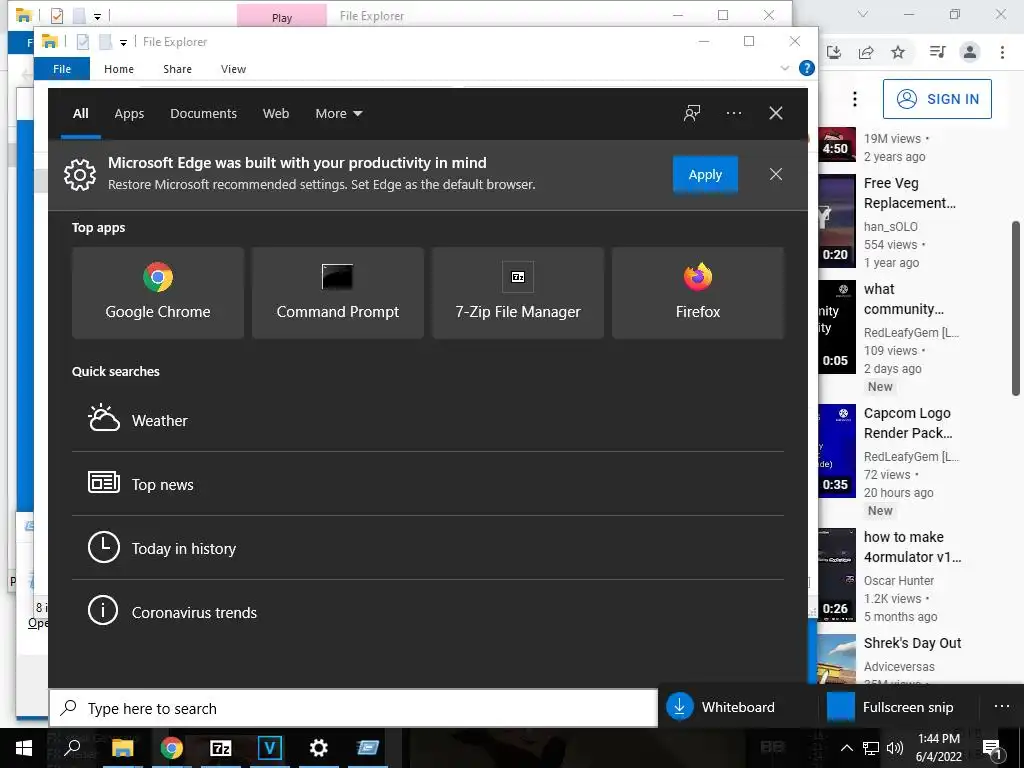The height and width of the screenshot is (768, 1024).
Task: Open Quick Access Toolbar dropdown in File Explorer
Action: tap(123, 42)
